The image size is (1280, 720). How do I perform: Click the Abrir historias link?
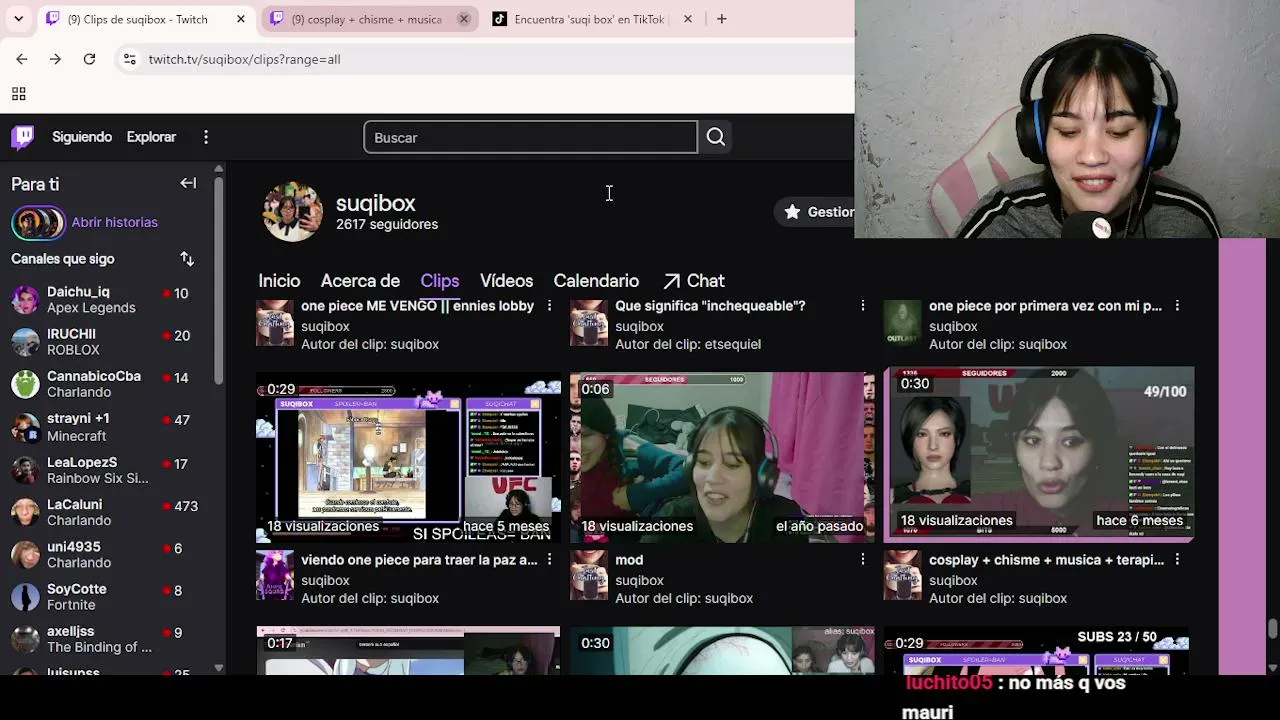coord(115,222)
